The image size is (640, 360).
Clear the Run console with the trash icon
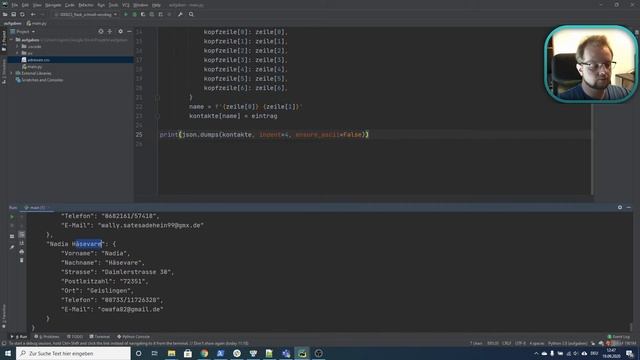click(x=22, y=260)
